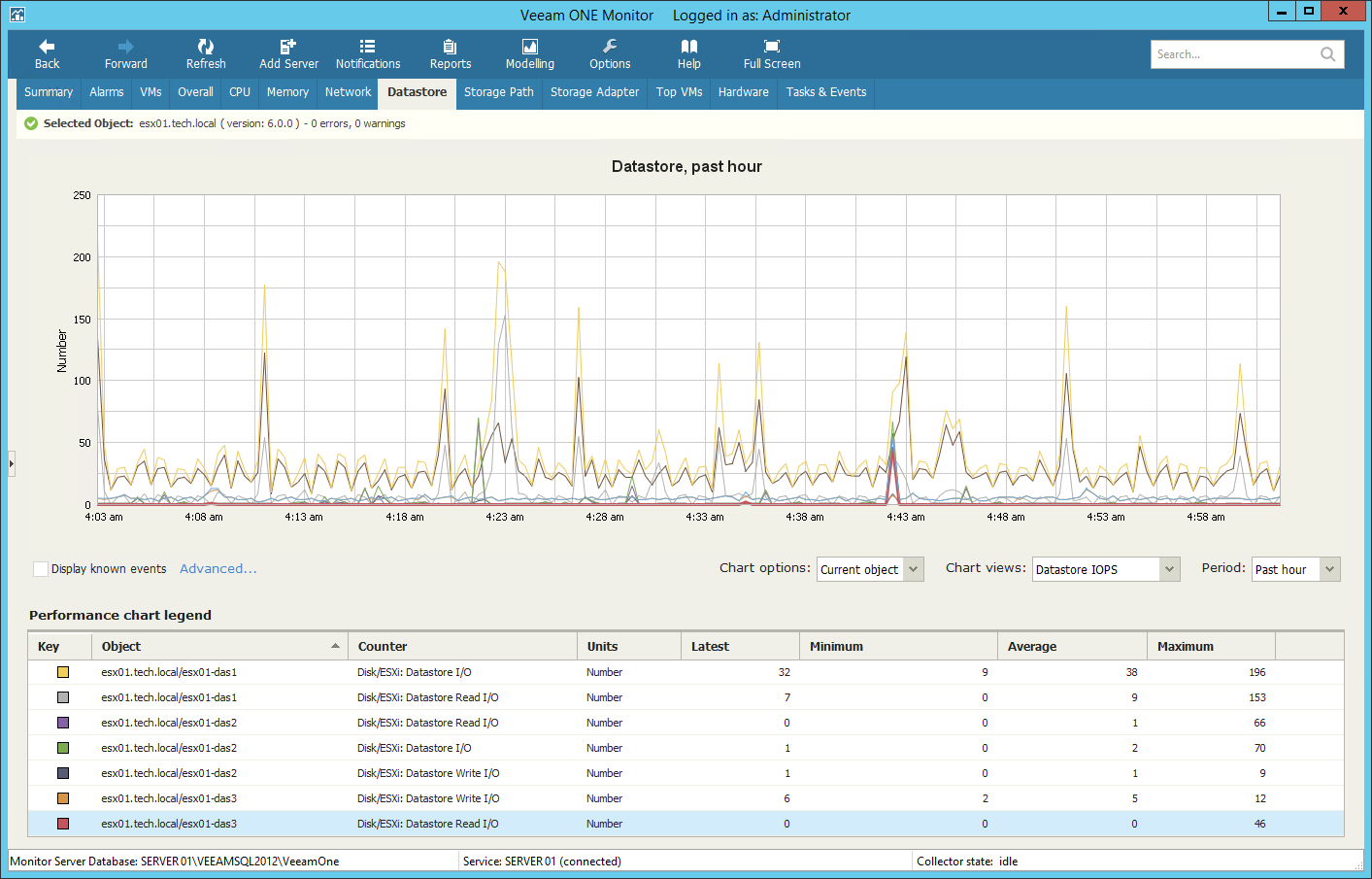The width and height of the screenshot is (1372, 879).
Task: Open the Hardware tab
Action: pyautogui.click(x=744, y=92)
